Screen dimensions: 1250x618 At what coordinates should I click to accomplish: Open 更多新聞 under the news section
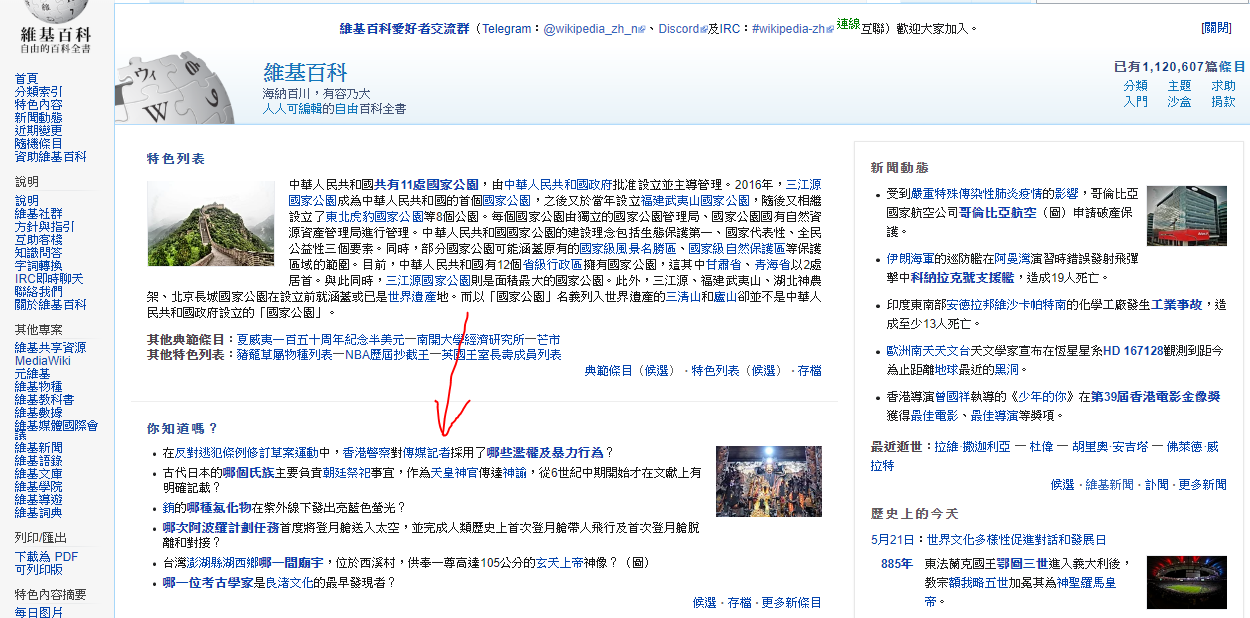1202,485
